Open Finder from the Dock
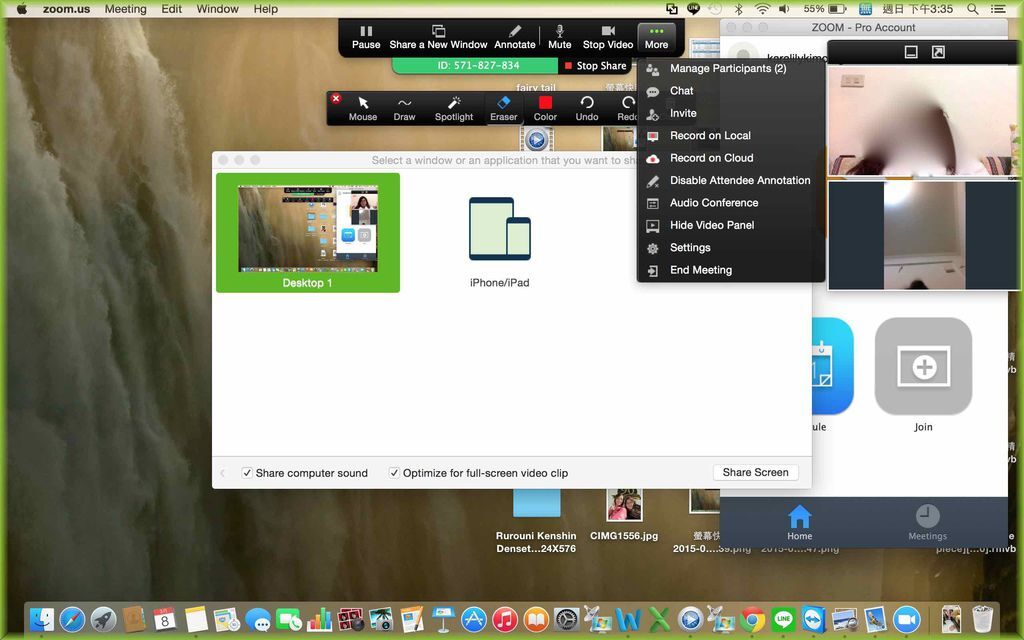This screenshot has height=640, width=1024. [x=42, y=619]
